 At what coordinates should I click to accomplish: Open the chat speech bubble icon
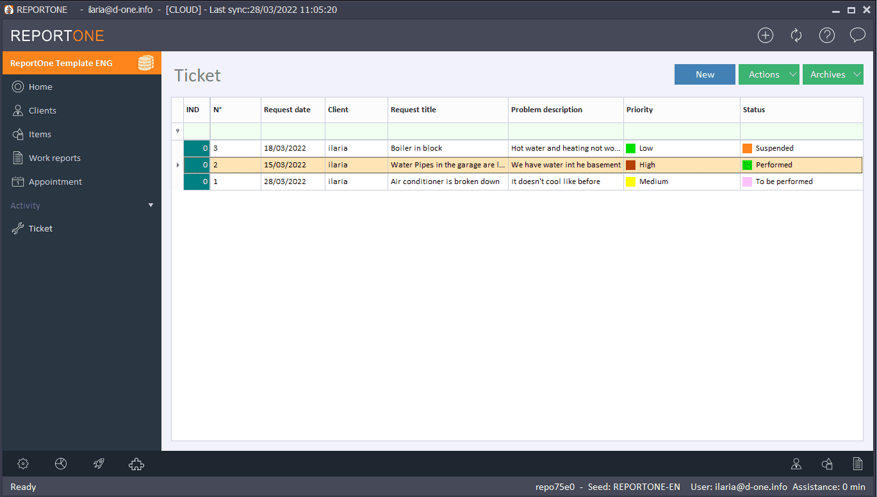coord(857,35)
